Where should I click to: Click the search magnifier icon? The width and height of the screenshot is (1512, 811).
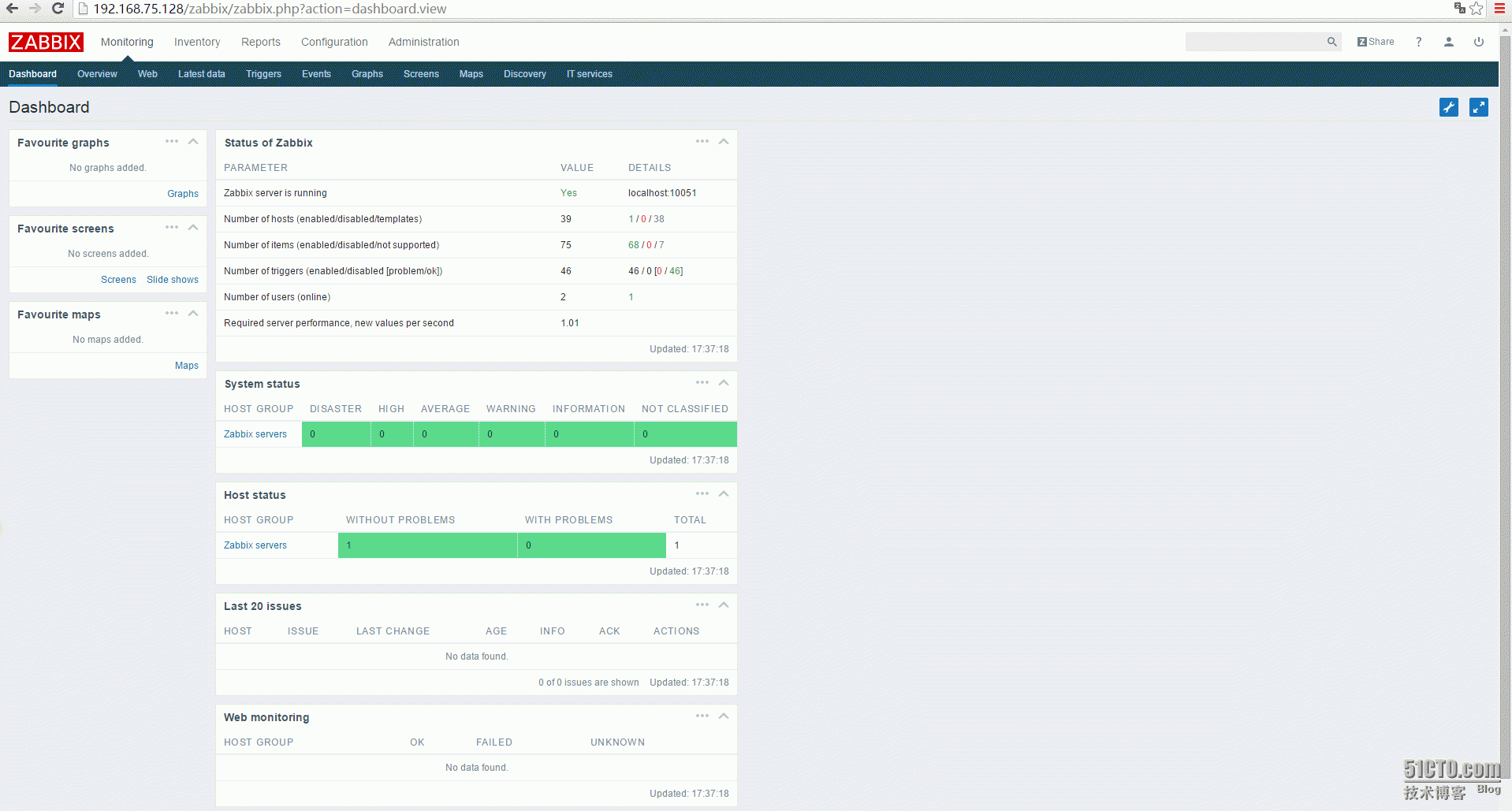pos(1331,42)
